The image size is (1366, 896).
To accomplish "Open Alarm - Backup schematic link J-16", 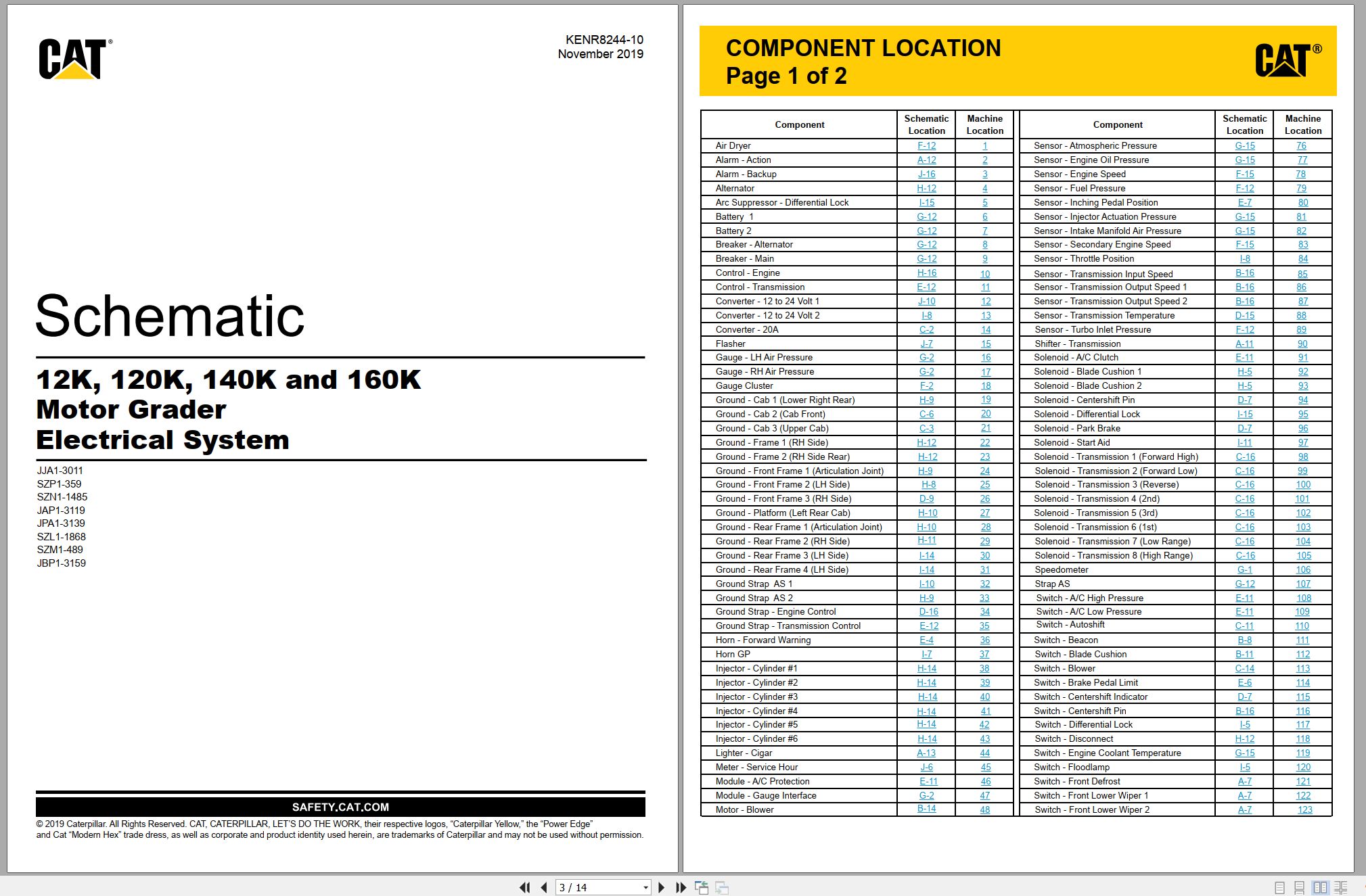I will [926, 174].
